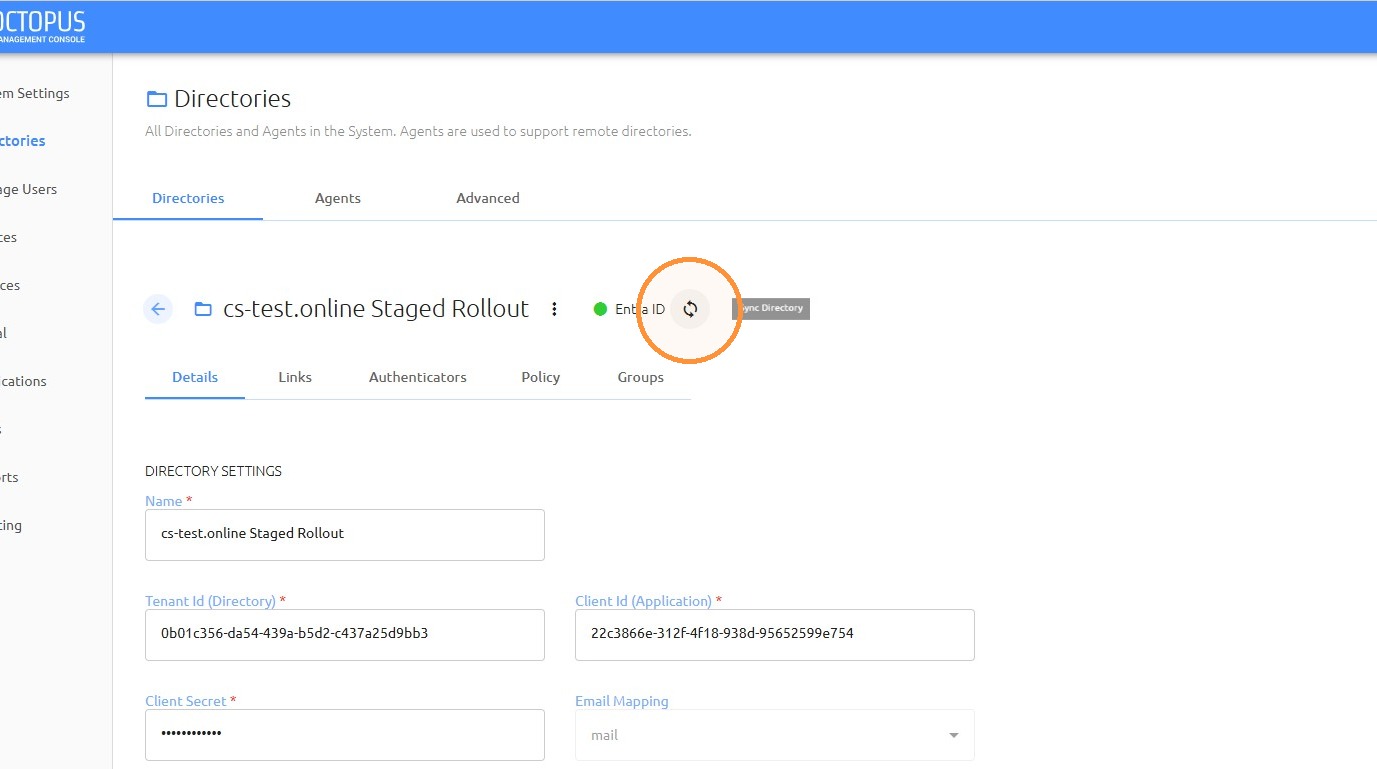1377x769 pixels.
Task: Click the "Client Secret" field label
Action: point(186,701)
